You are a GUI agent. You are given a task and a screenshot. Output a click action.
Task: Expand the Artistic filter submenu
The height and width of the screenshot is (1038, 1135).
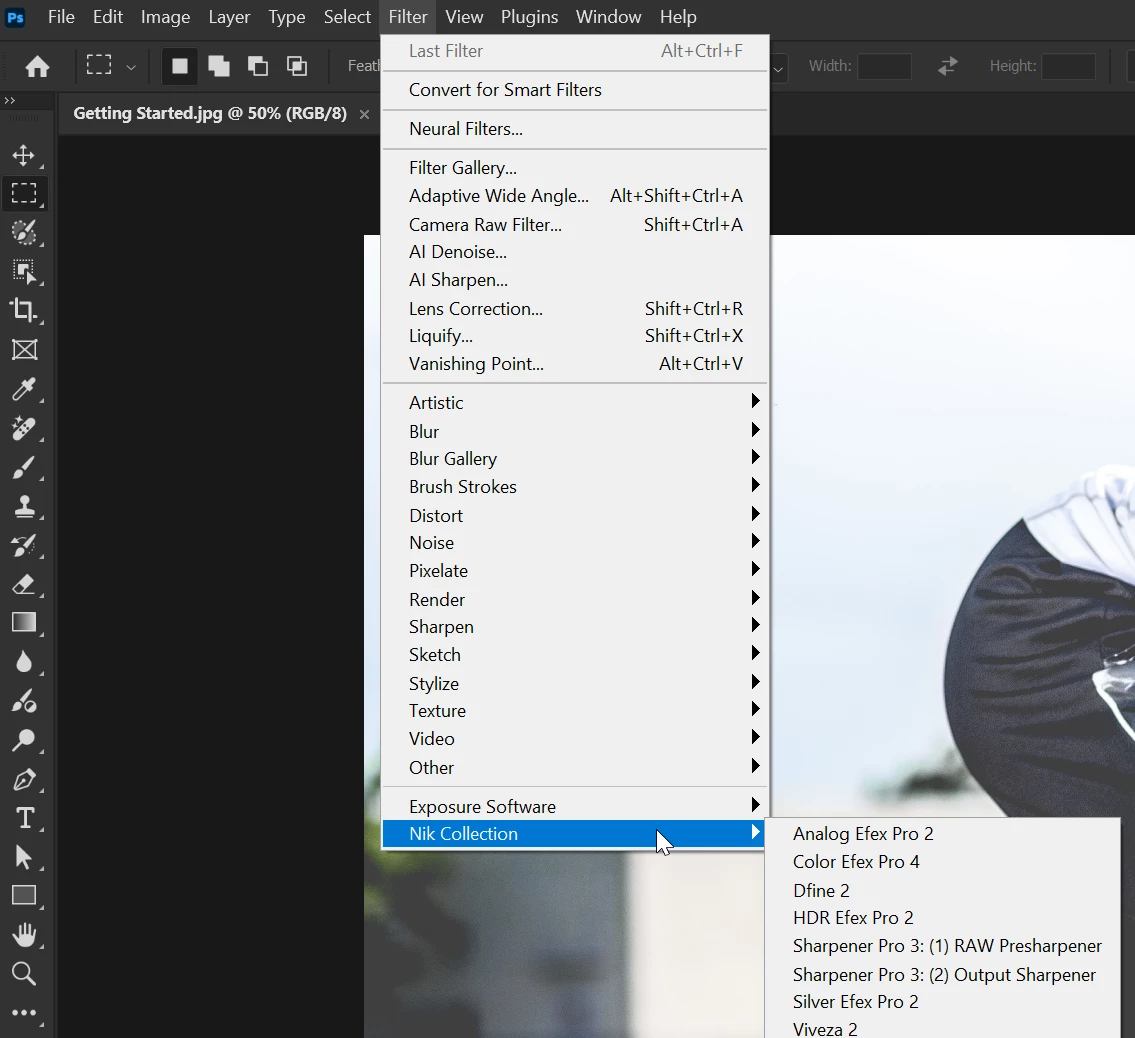click(575, 402)
